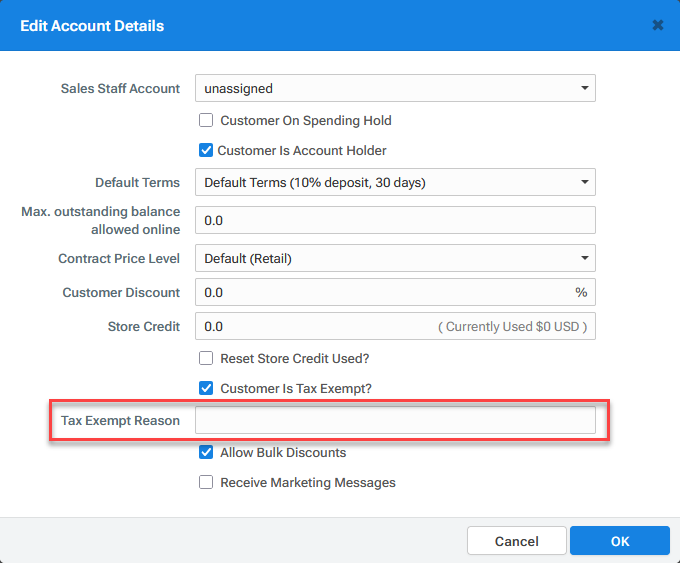
Task: Open the Contract Price Level dropdown
Action: pyautogui.click(x=395, y=258)
